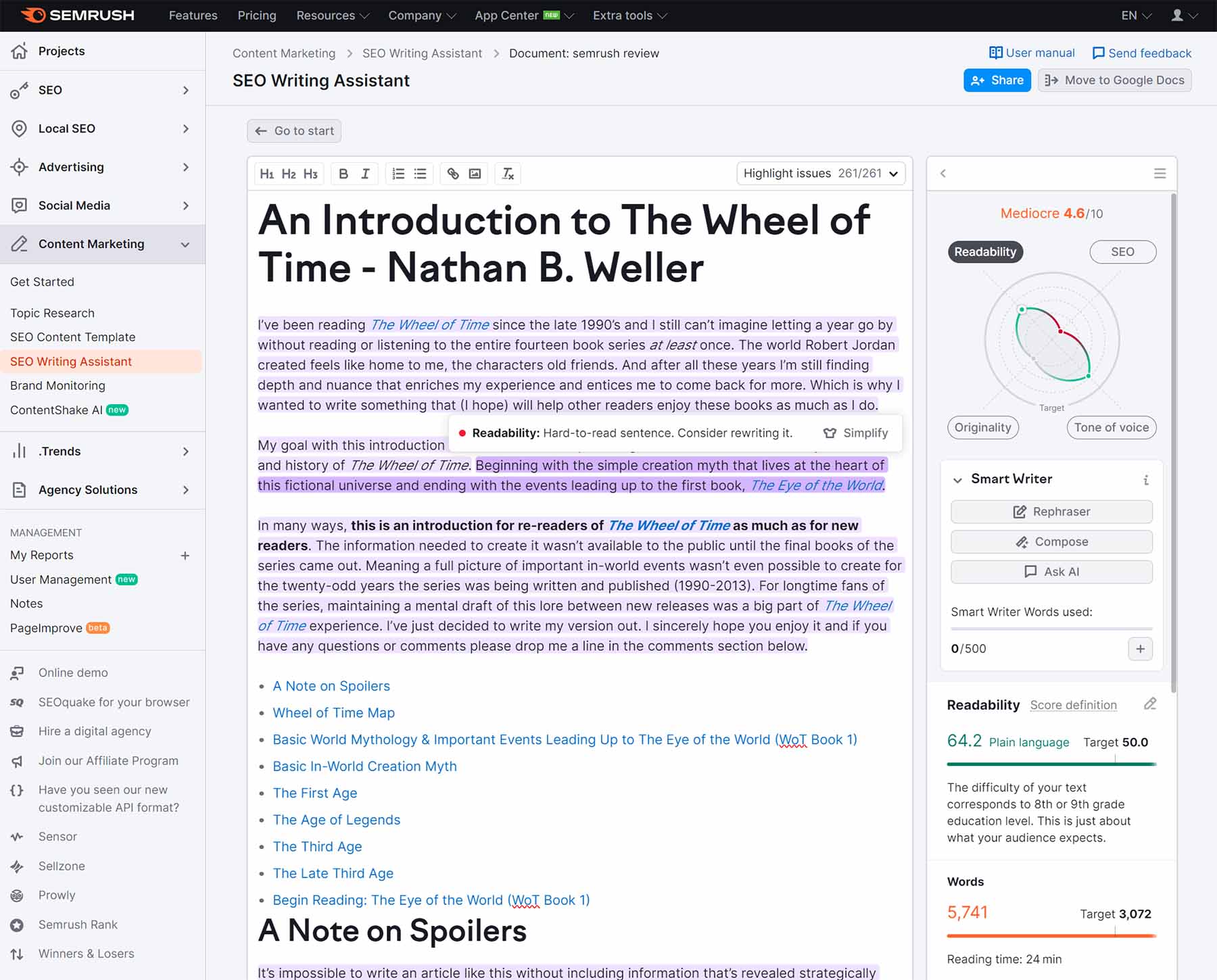Open the Wheel of Time Map link
The image size is (1217, 980).
[333, 712]
